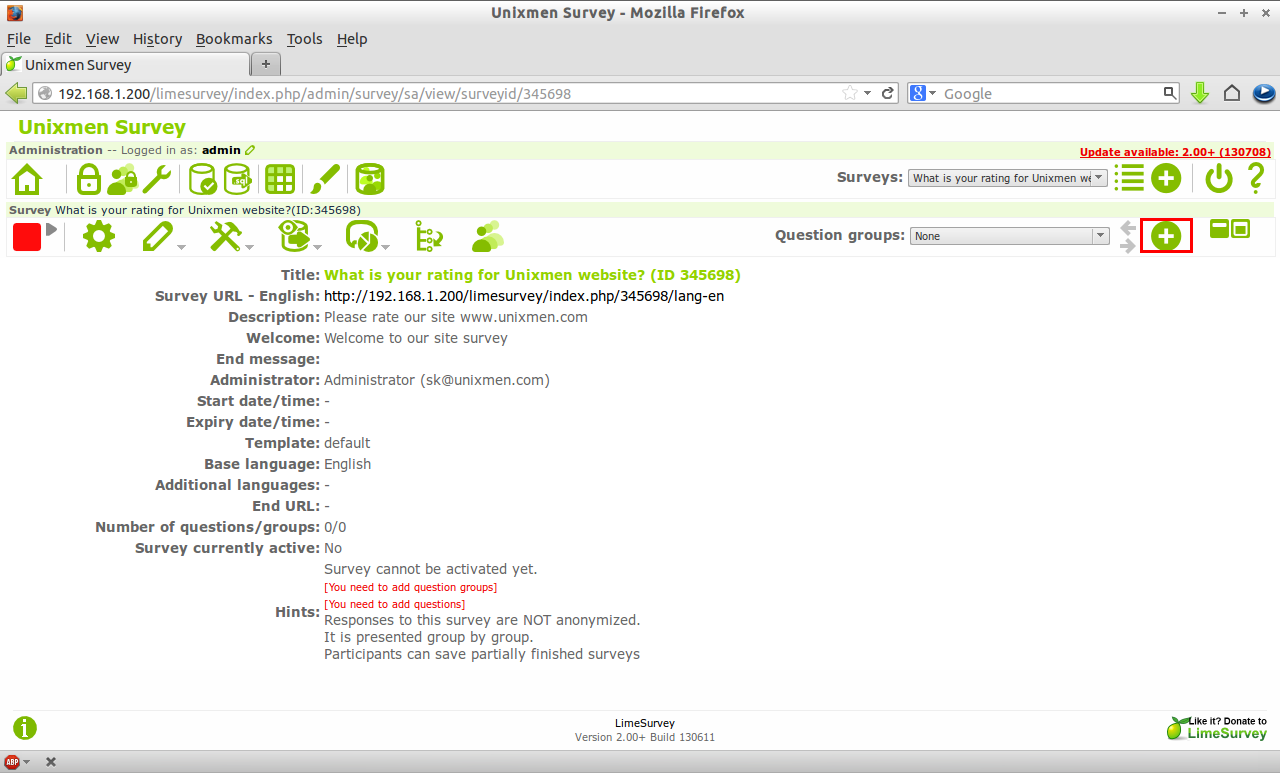Open the user management icon with lock
Image resolution: width=1280 pixels, height=774 pixels.
click(122, 180)
